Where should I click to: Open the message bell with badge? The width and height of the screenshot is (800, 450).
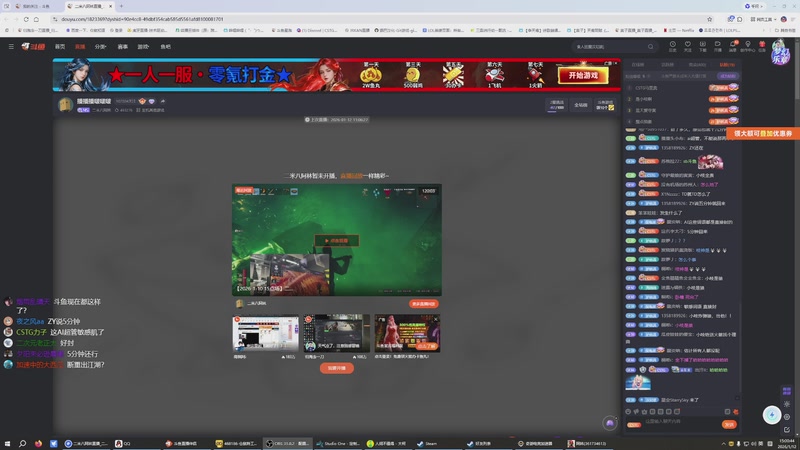(x=733, y=46)
